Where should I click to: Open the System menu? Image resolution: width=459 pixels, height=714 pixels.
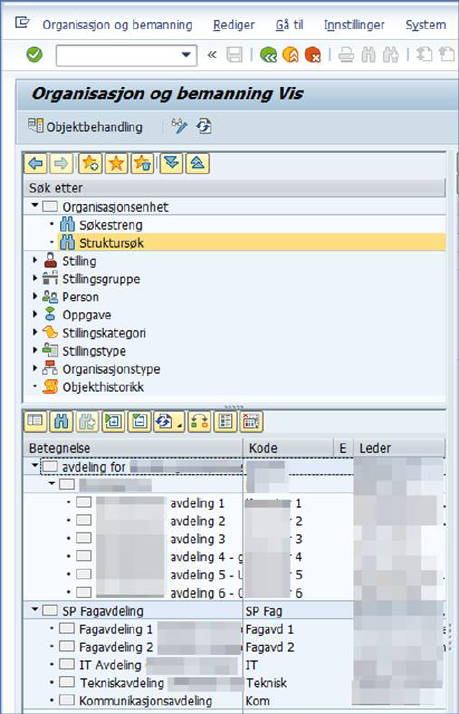[x=426, y=25]
